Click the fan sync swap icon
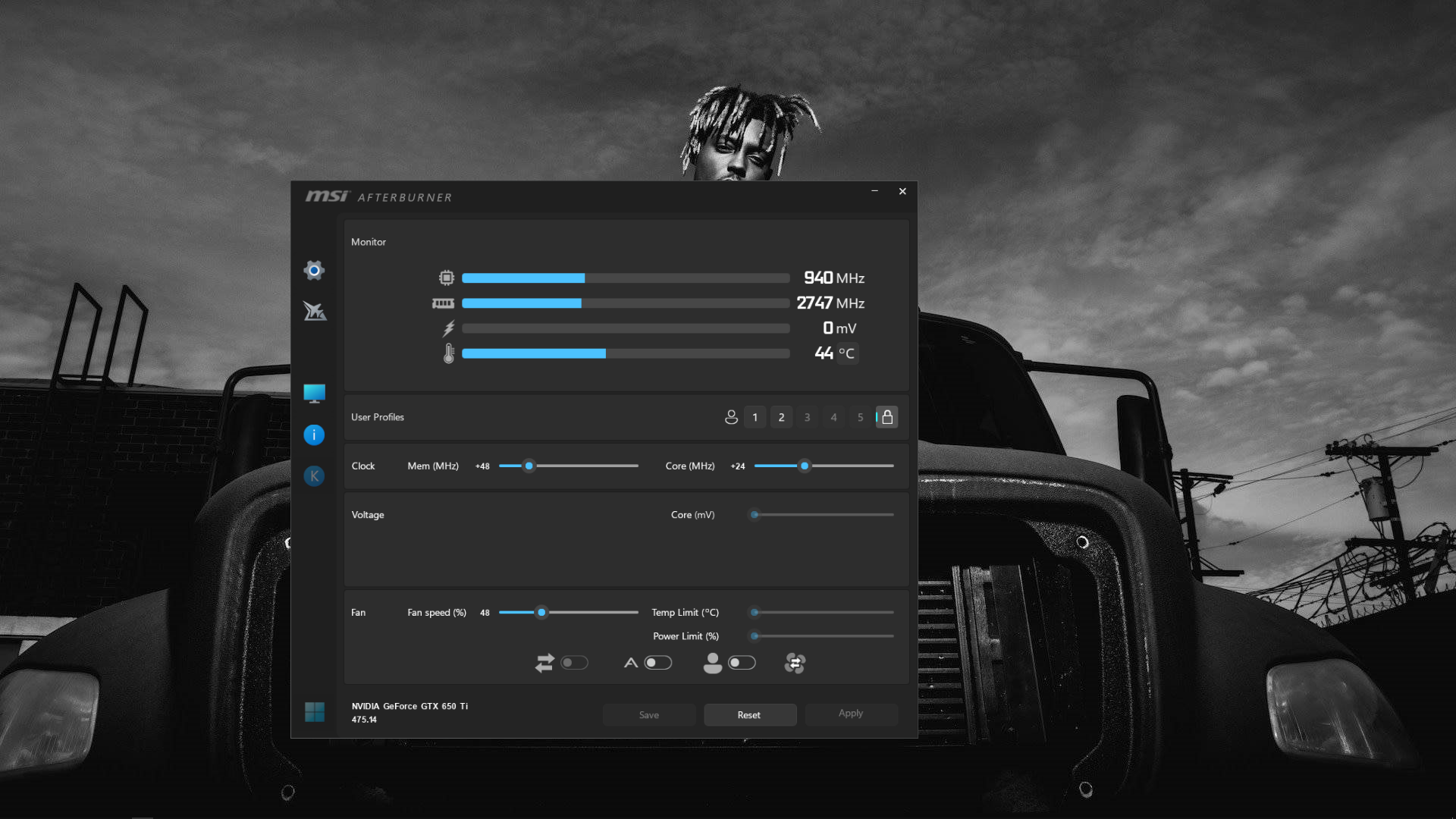This screenshot has width=1456, height=819. (795, 663)
